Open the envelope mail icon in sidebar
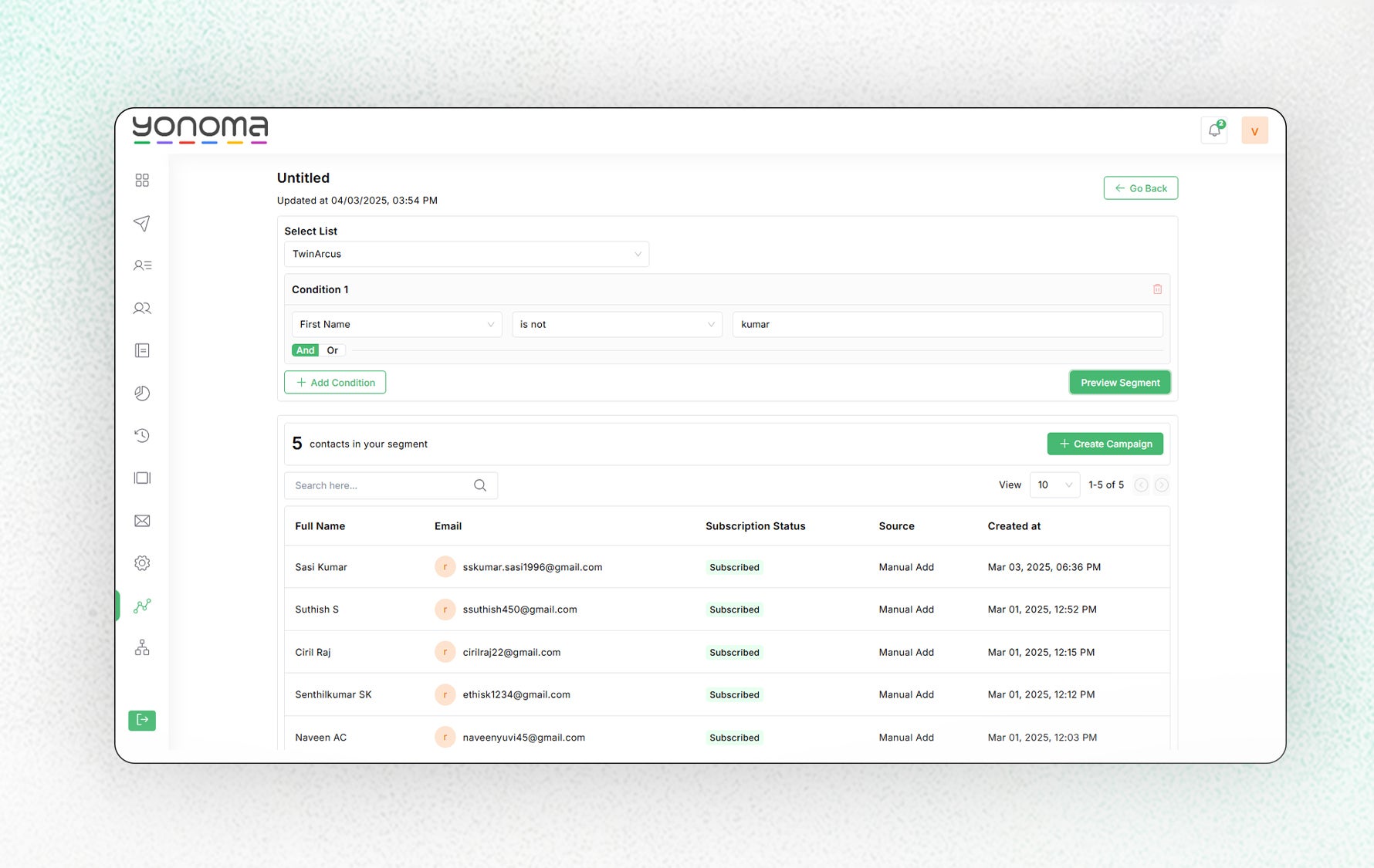 coord(142,521)
